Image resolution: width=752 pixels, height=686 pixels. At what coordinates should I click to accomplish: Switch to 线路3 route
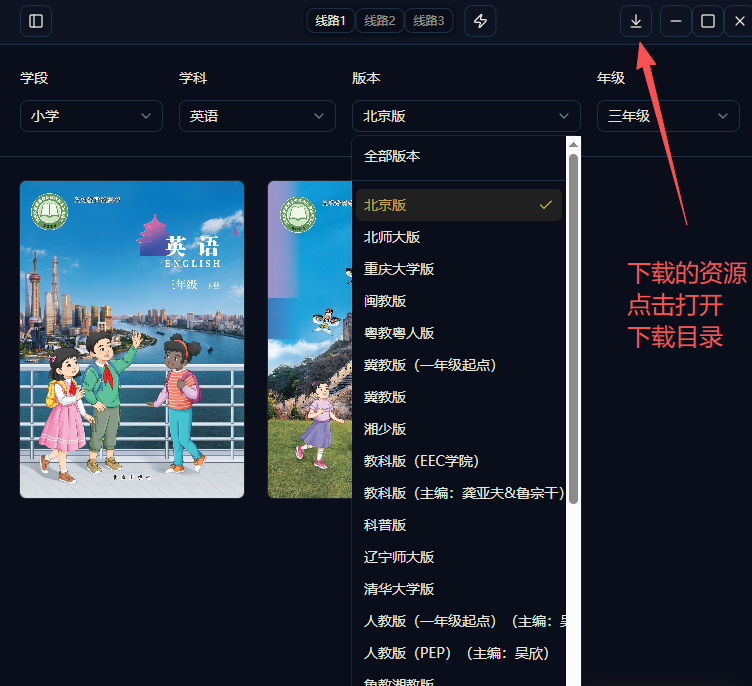[x=429, y=21]
